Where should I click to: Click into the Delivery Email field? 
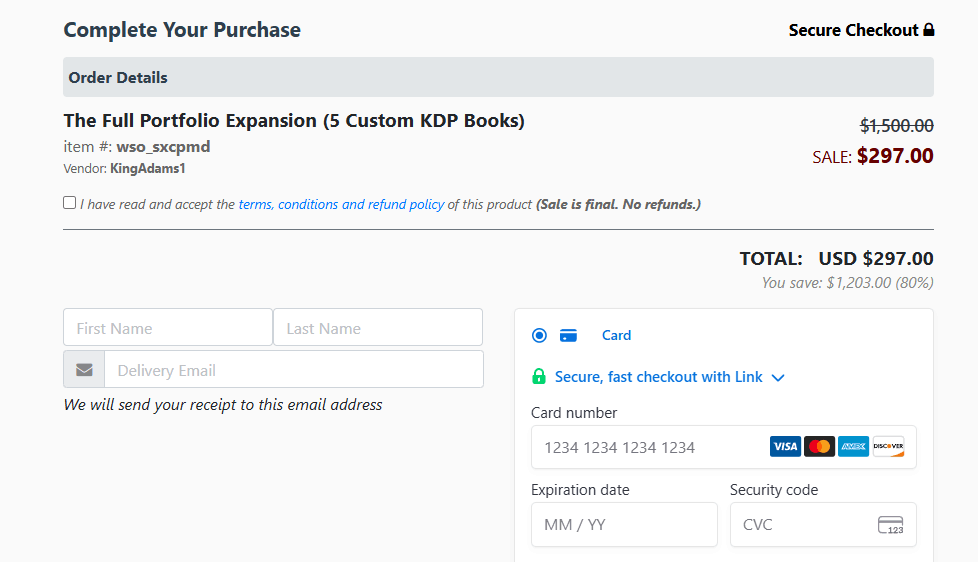pyautogui.click(x=294, y=369)
